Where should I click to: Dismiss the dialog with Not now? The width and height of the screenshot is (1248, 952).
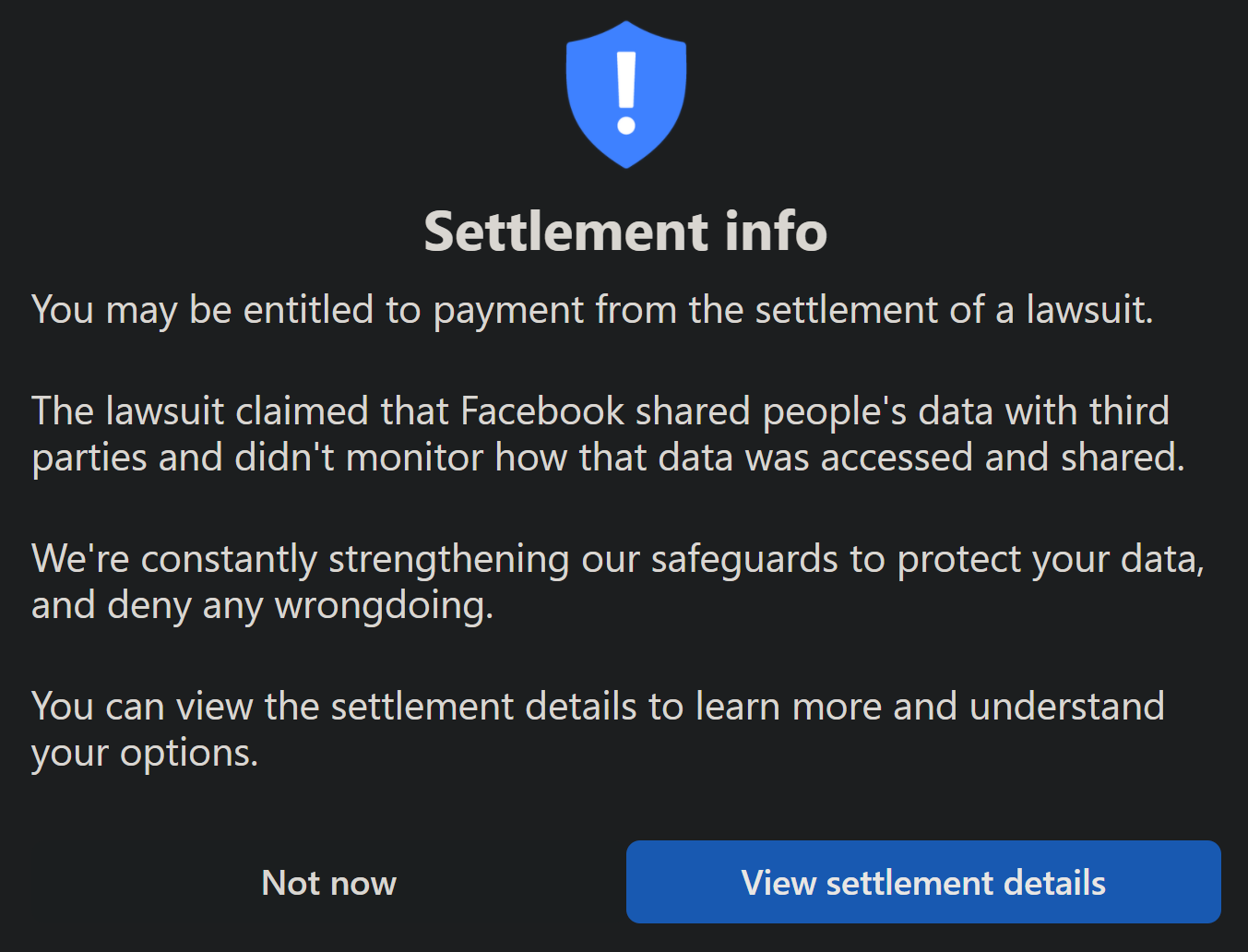coord(328,883)
